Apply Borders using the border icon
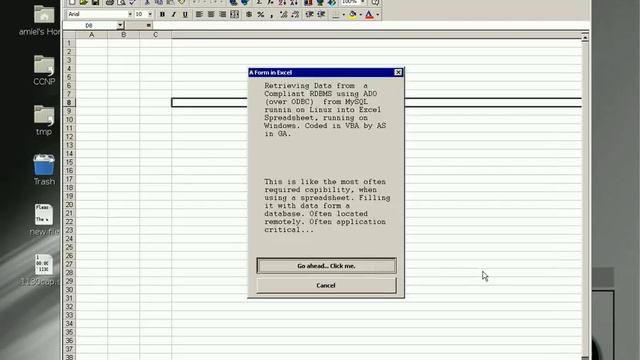Image resolution: width=640 pixels, height=360 pixels. click(335, 15)
